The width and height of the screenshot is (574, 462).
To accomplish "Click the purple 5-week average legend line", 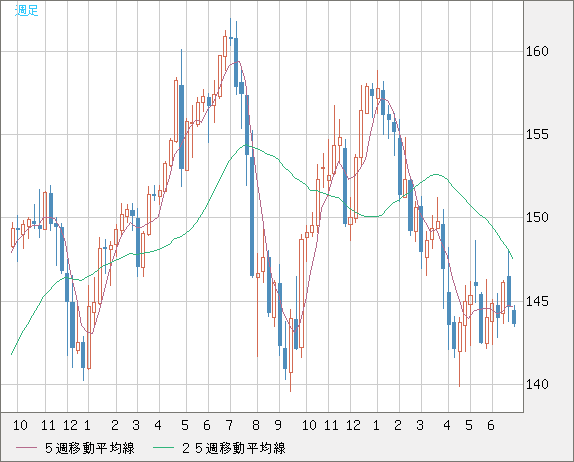I will pos(26,448).
